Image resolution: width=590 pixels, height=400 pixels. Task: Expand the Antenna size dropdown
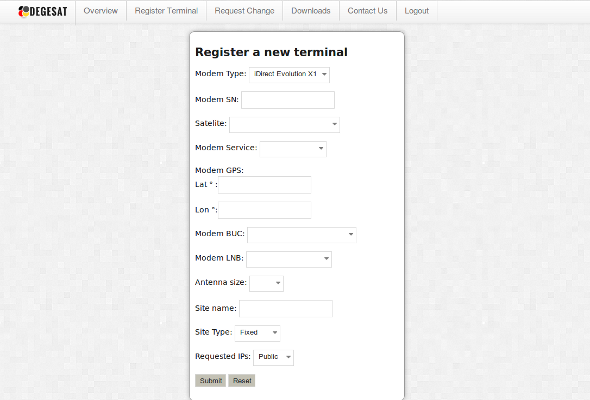click(x=266, y=283)
